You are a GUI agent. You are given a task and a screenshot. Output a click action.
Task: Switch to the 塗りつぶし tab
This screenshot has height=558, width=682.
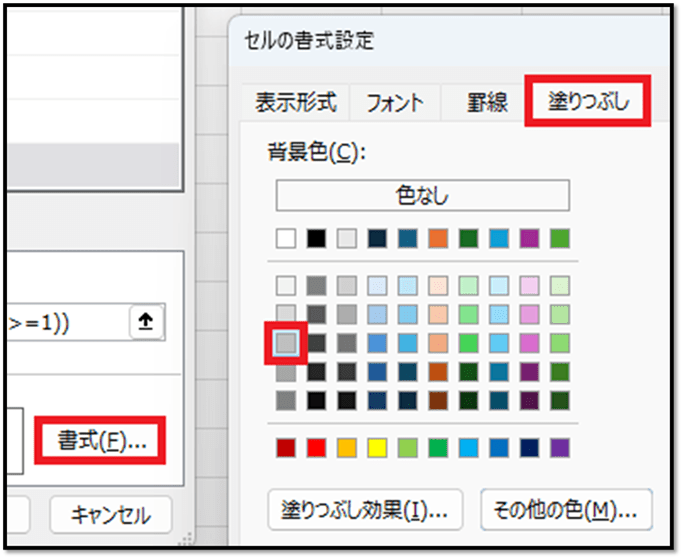click(x=588, y=101)
